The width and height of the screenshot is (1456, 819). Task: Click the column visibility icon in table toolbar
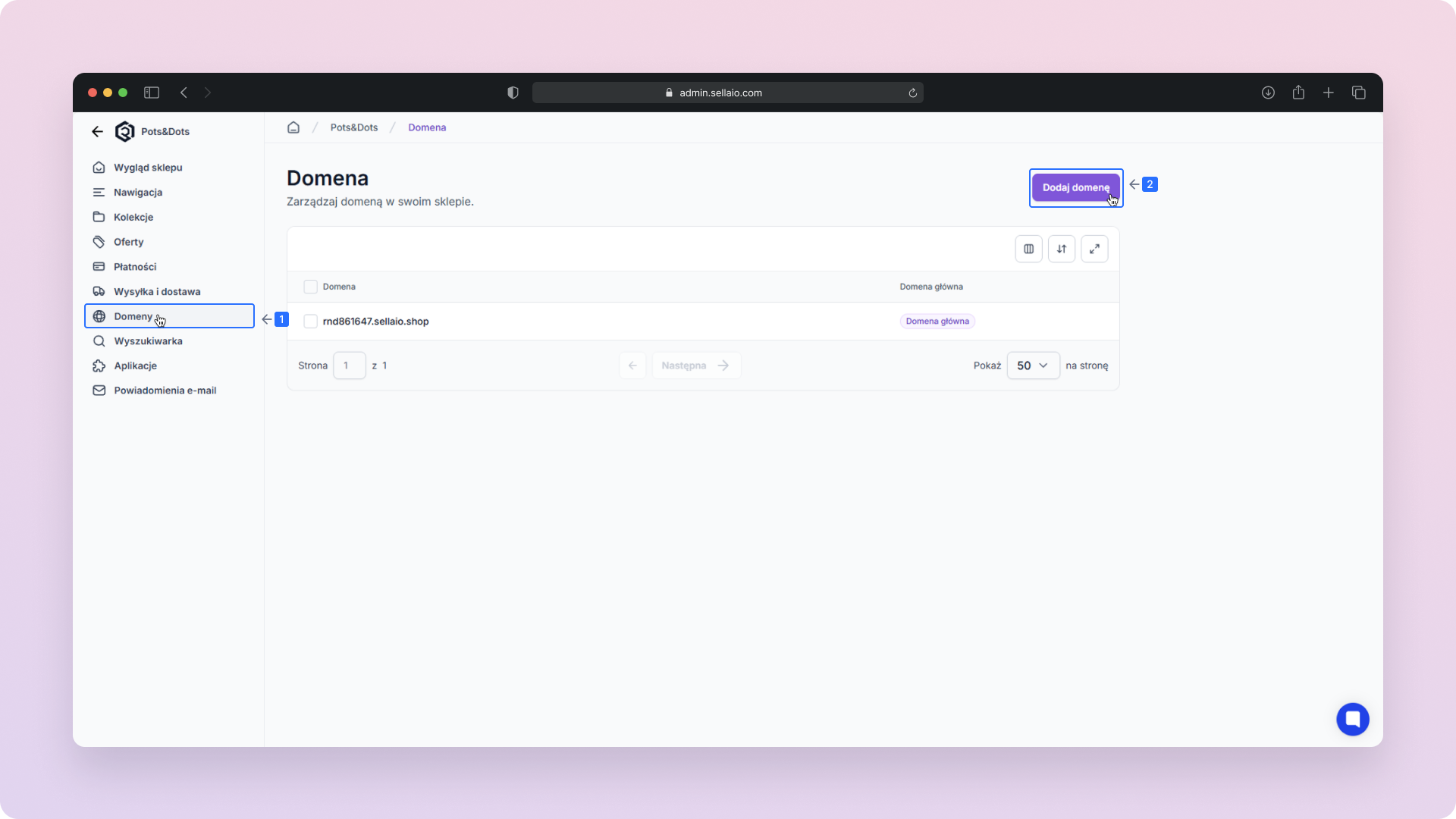(x=1028, y=249)
